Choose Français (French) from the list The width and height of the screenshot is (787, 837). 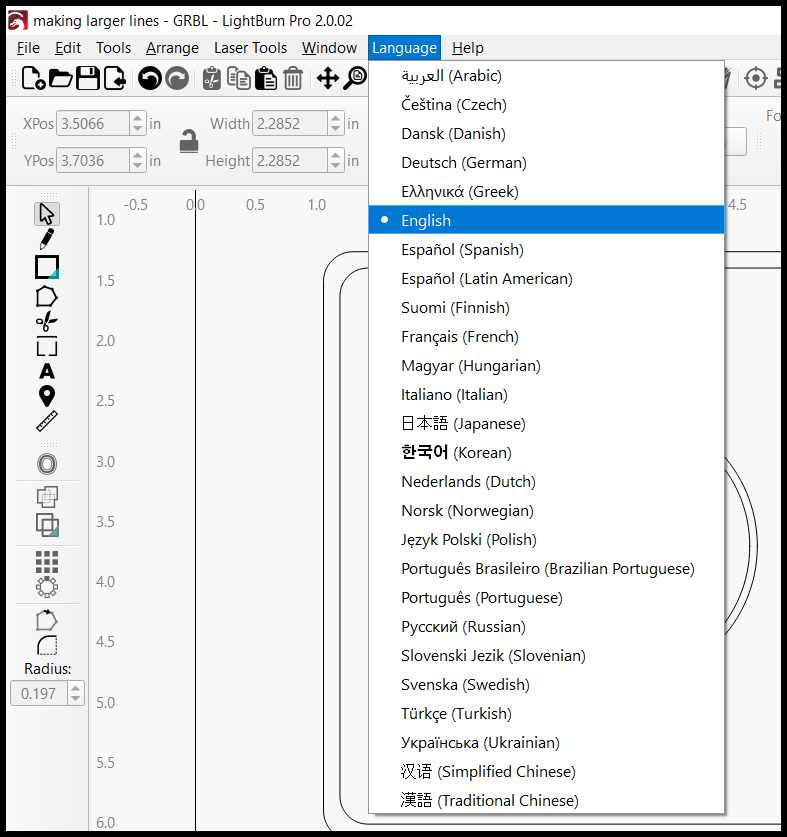459,336
